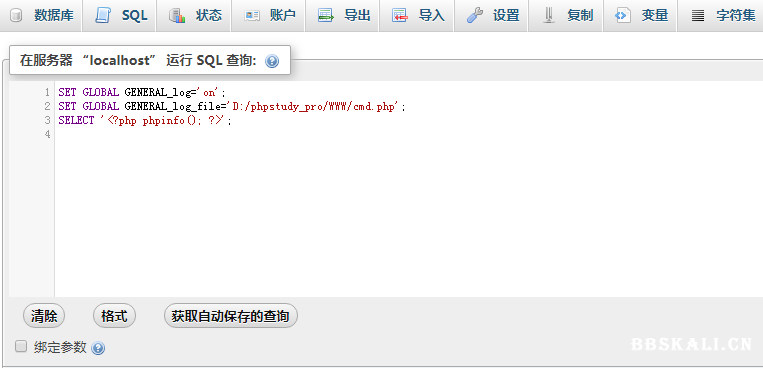This screenshot has height=368, width=763.
Task: Click the 格式 button
Action: click(114, 316)
